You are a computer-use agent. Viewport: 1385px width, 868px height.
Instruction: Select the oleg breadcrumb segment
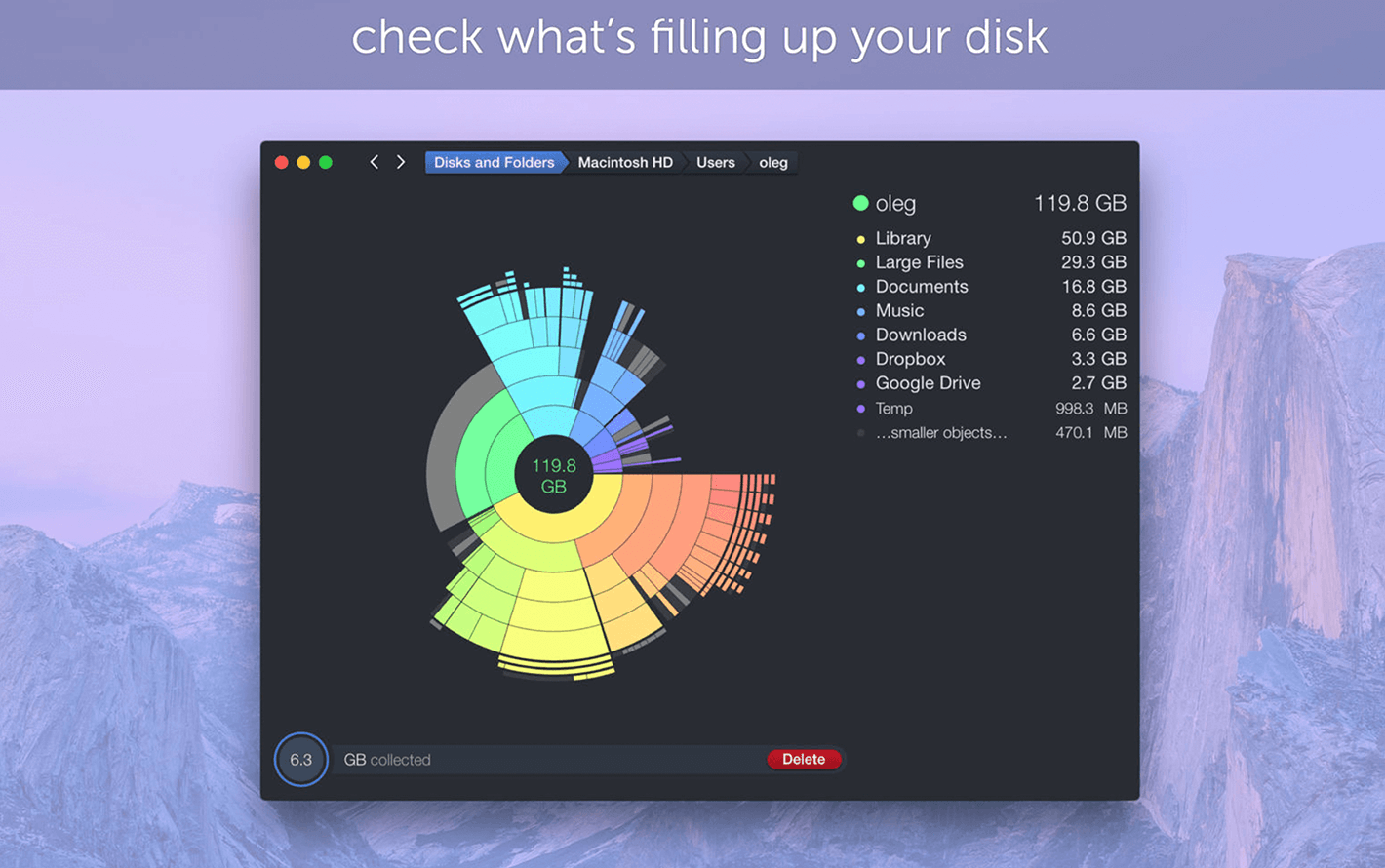tap(773, 162)
